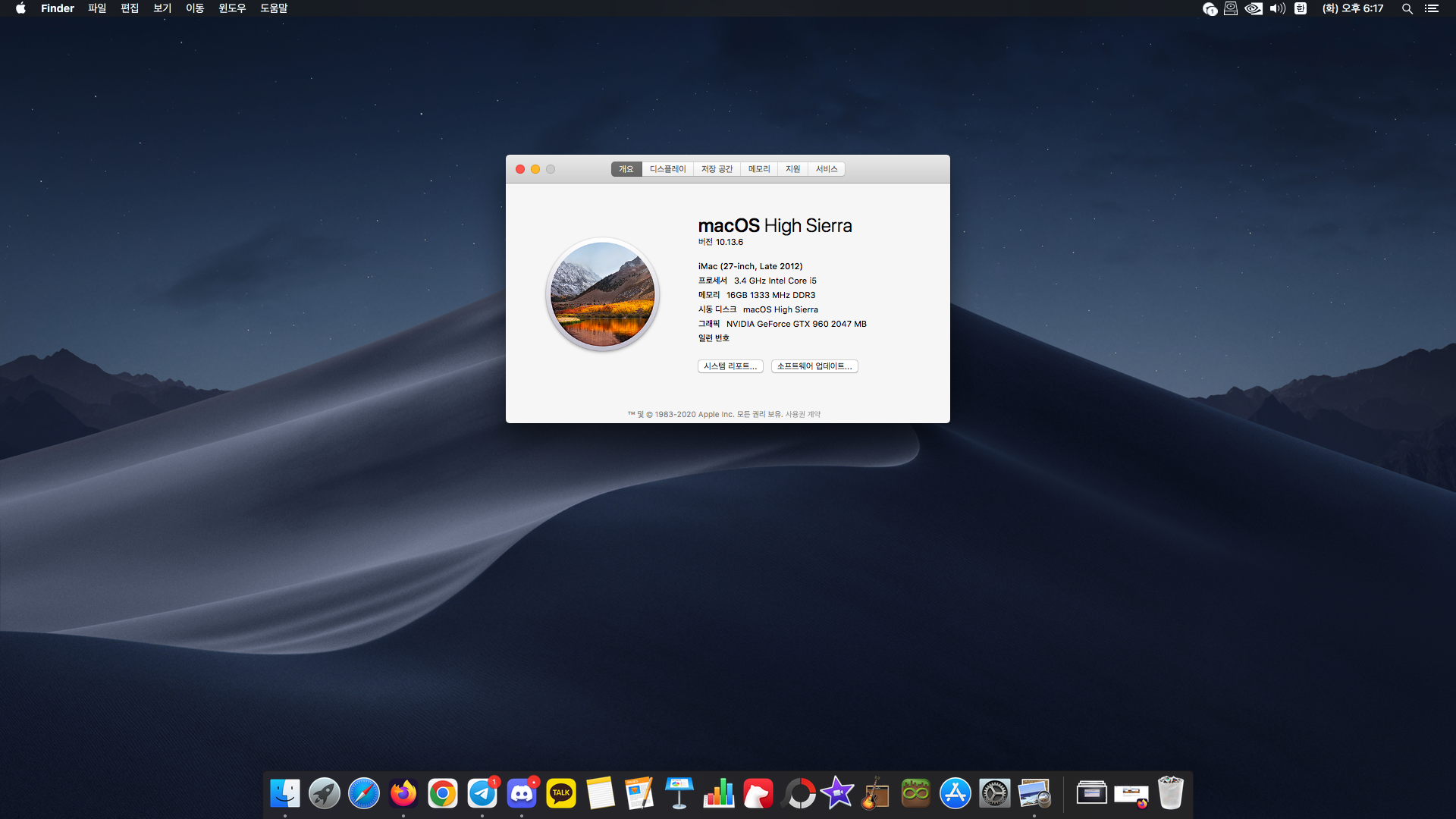Open the 사용권 계약 link
The height and width of the screenshot is (819, 1456).
[803, 415]
